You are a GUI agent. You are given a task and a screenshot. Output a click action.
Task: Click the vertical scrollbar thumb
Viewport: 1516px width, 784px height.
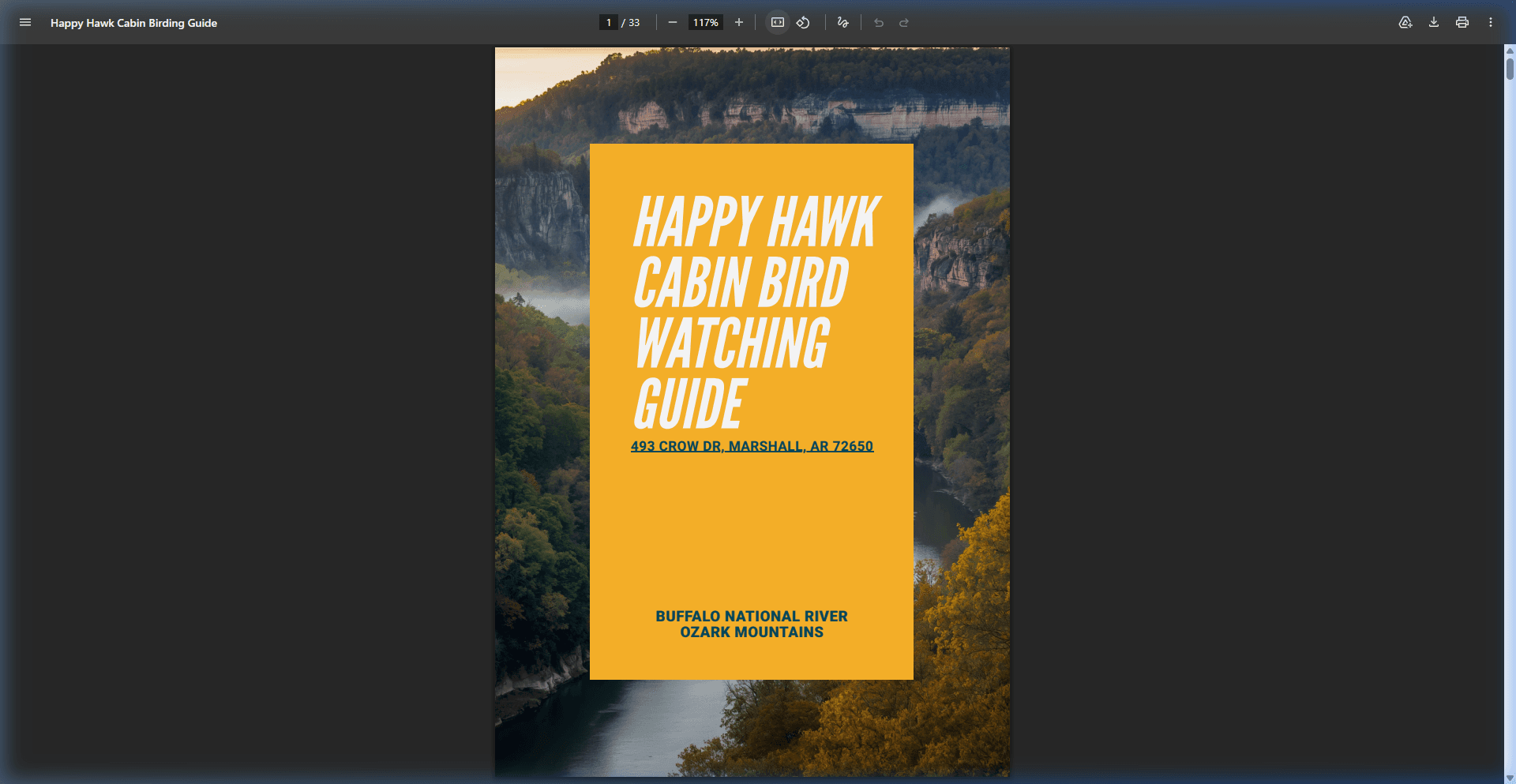[x=1510, y=69]
